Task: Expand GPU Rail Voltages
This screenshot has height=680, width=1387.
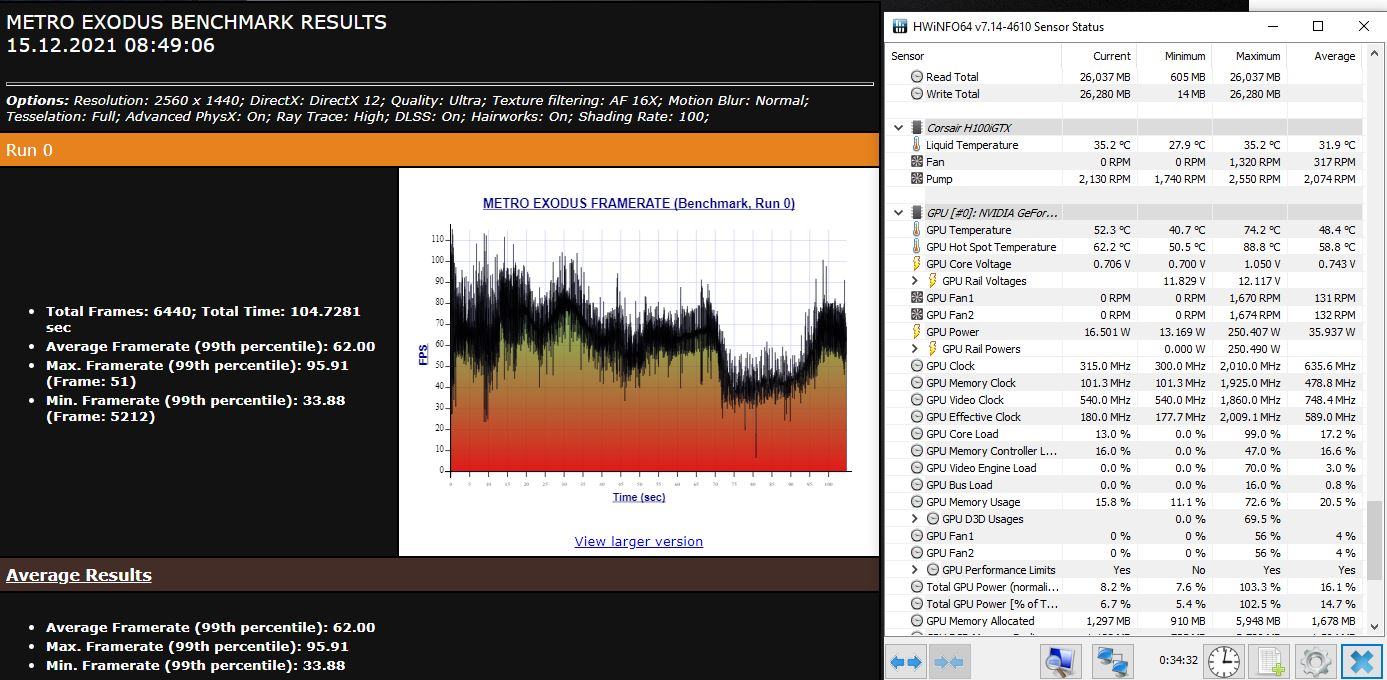Action: coord(915,281)
